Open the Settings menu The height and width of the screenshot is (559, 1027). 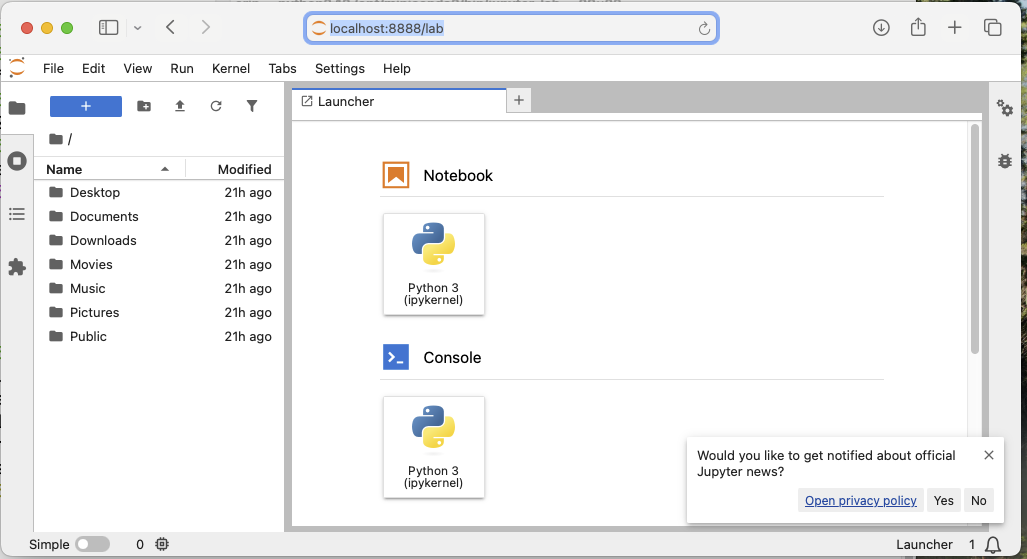339,68
